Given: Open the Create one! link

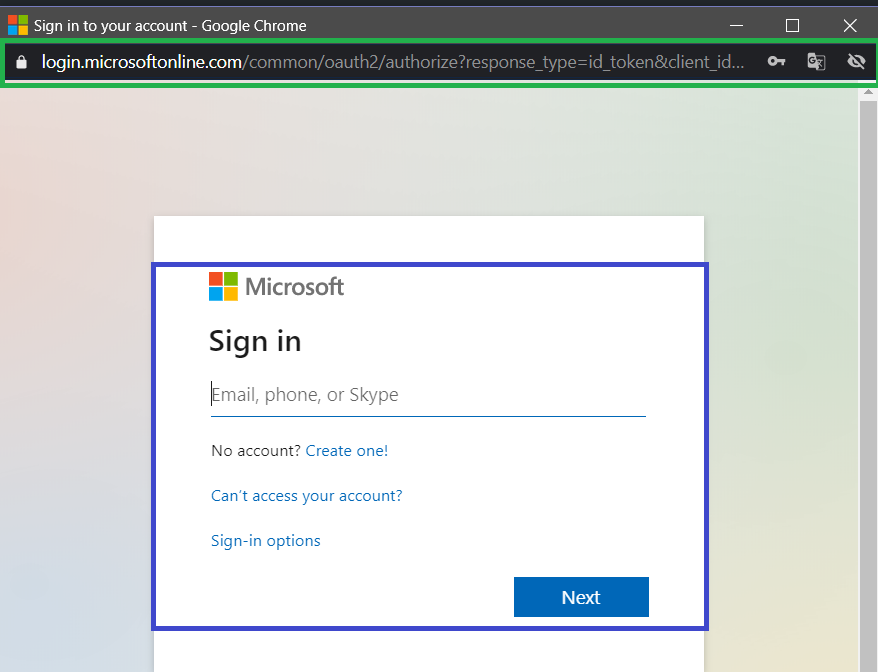Looking at the screenshot, I should click(x=347, y=451).
